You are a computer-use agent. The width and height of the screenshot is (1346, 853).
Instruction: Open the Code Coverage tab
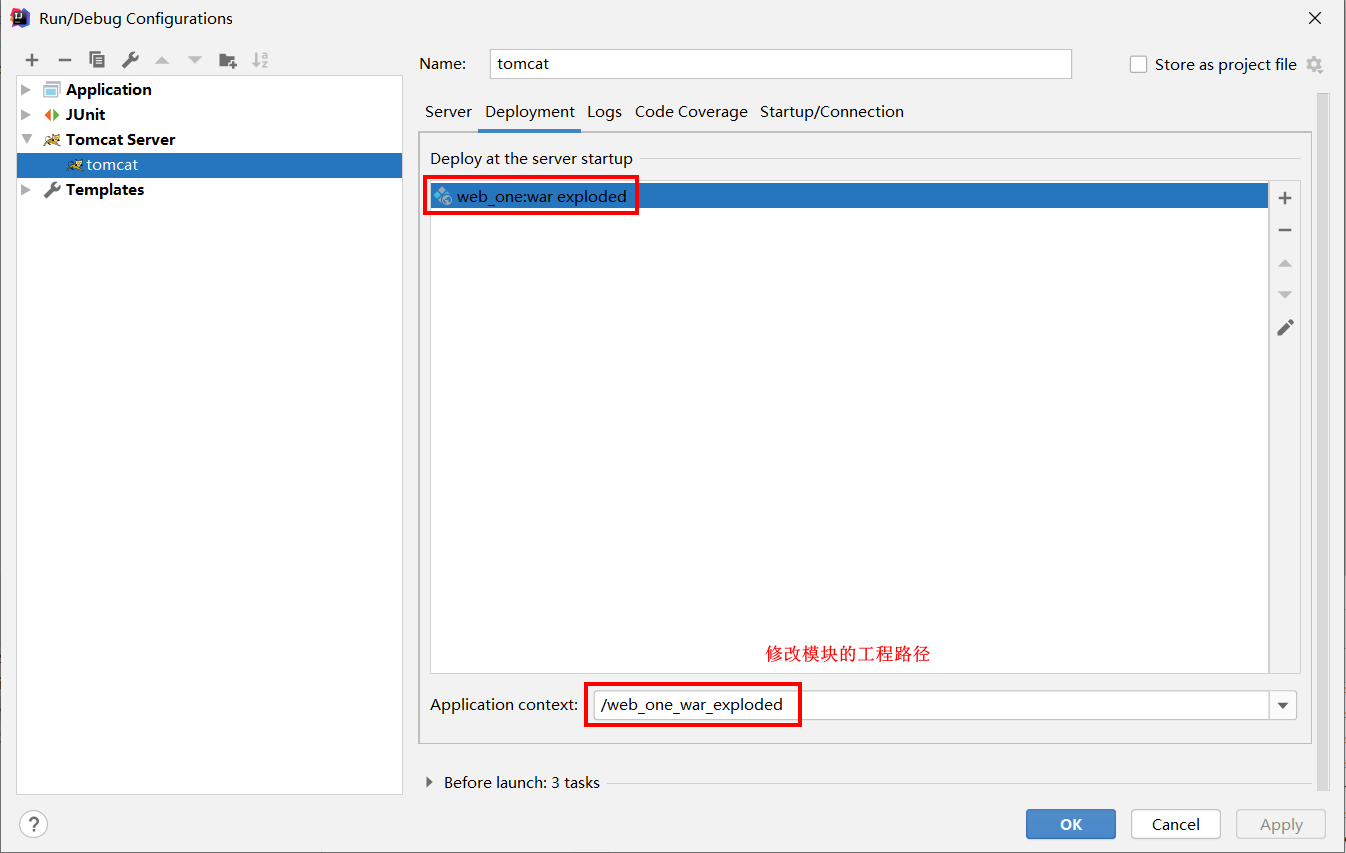[691, 112]
